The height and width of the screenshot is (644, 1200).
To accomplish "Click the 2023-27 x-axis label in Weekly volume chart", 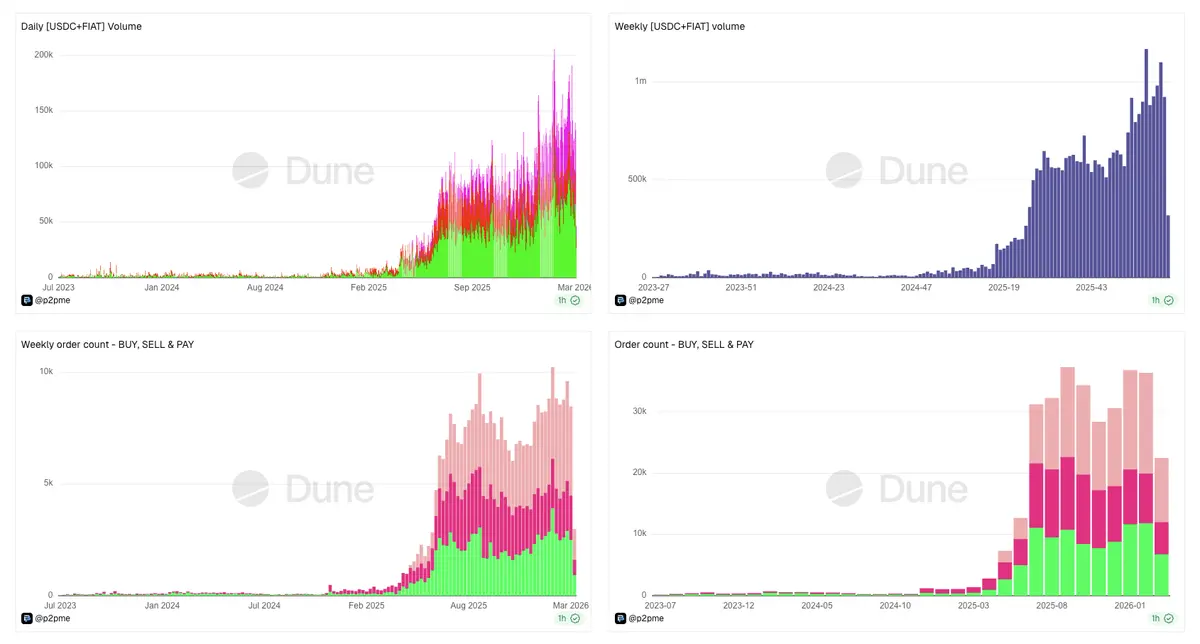I will click(x=656, y=287).
